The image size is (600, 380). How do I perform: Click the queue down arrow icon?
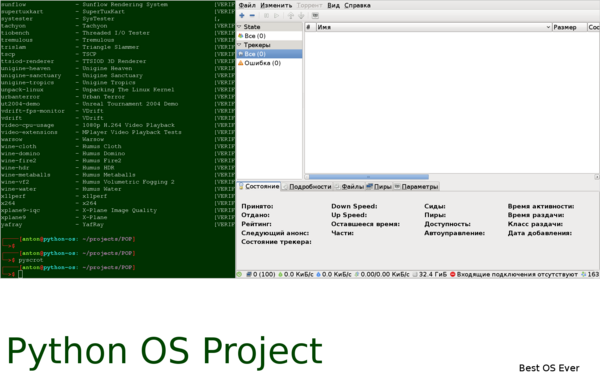(x=301, y=16)
